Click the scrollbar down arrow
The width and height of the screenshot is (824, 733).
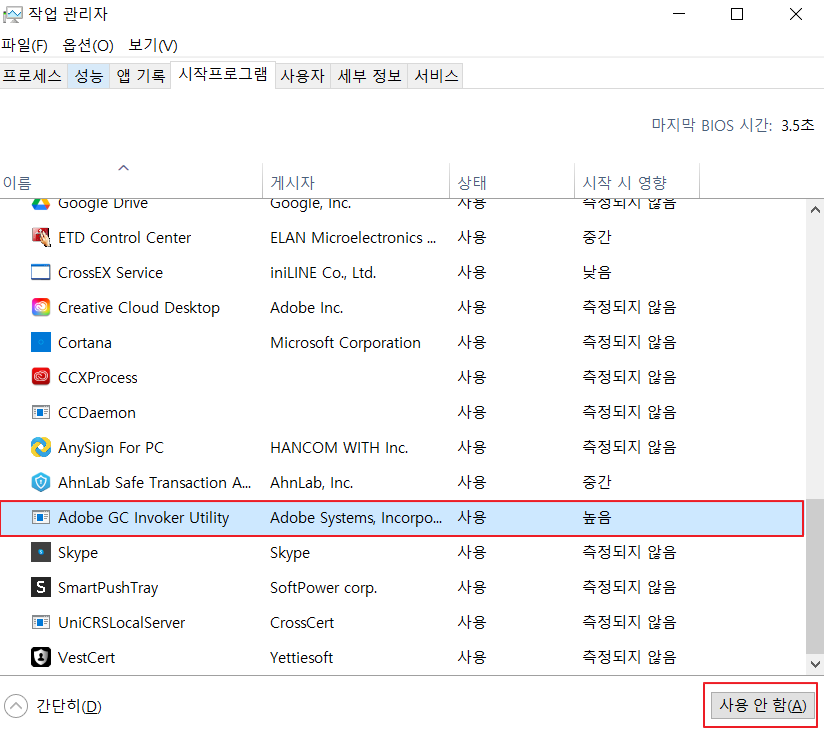point(815,664)
